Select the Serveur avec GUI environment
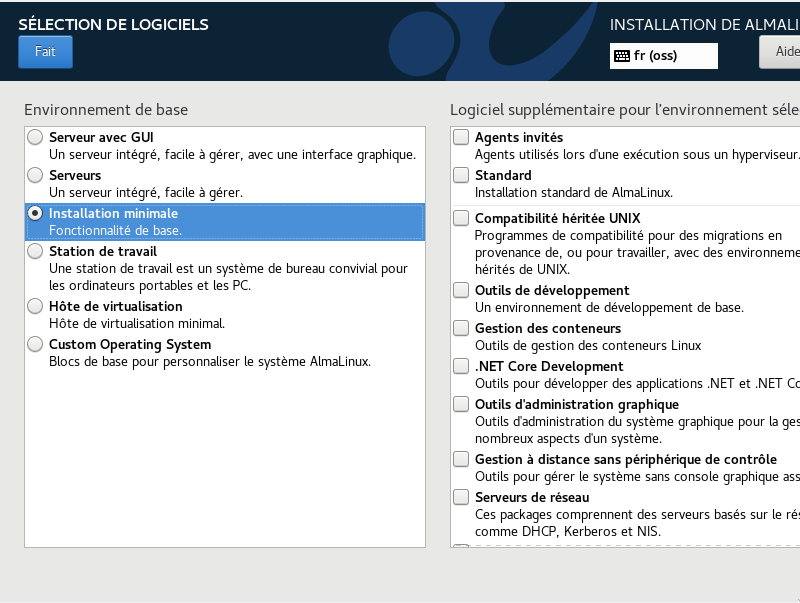Screen dimensions: 800x603 [36, 137]
